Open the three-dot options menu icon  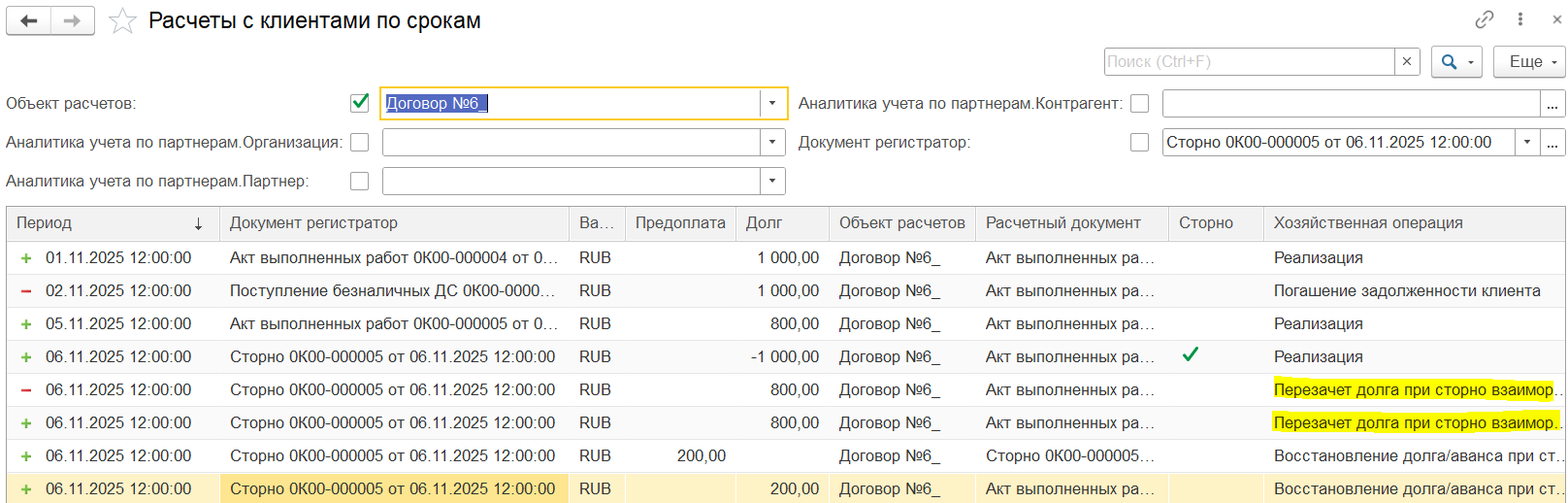(1520, 19)
